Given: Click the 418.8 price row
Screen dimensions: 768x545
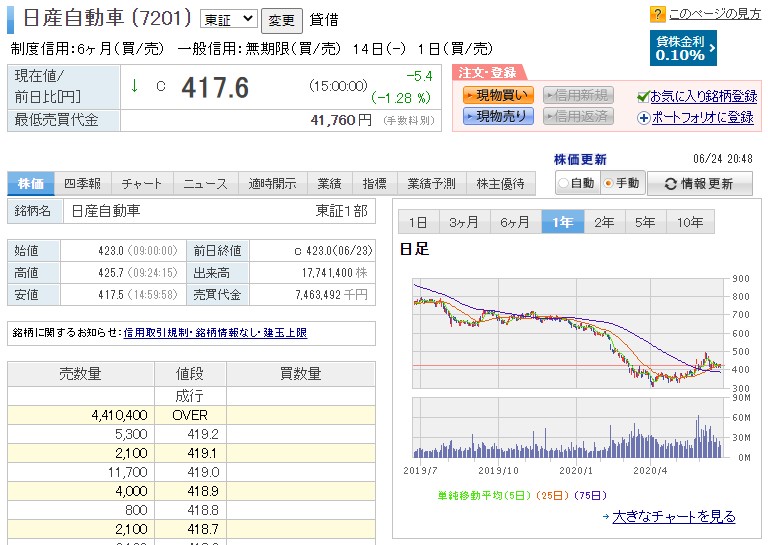Looking at the screenshot, I should click(192, 510).
